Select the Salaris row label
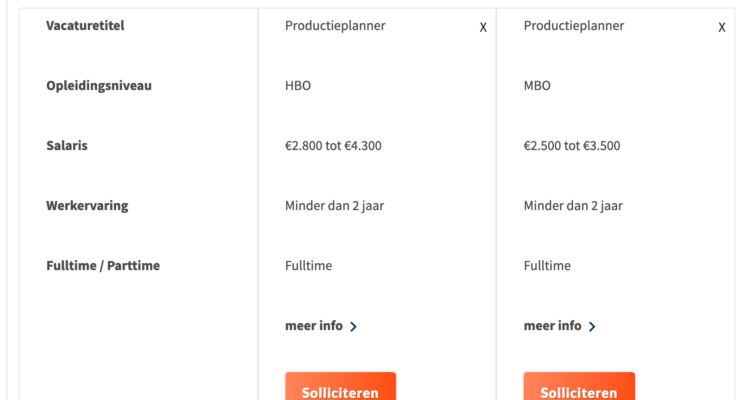Screen dimensions: 750x400 [67, 146]
